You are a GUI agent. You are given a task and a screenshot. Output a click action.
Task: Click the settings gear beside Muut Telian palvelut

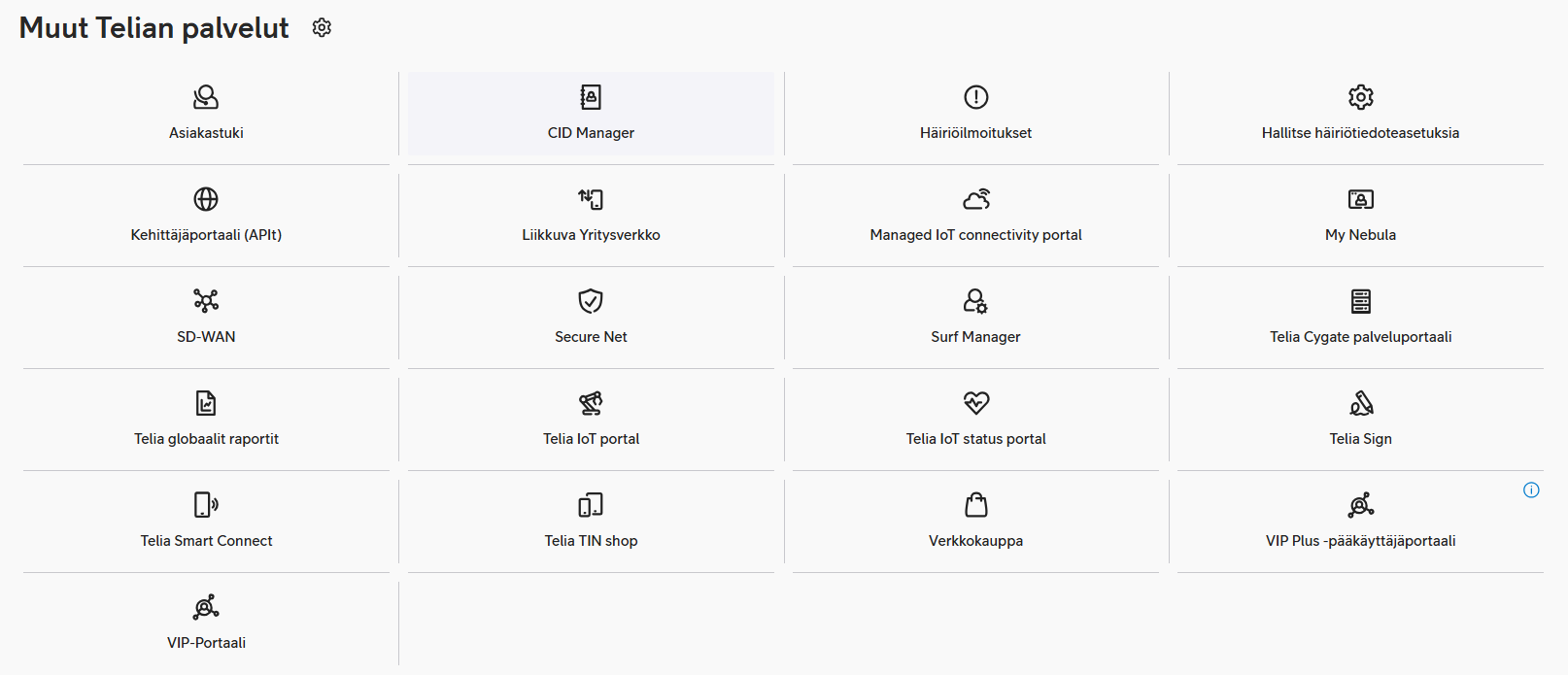tap(322, 28)
